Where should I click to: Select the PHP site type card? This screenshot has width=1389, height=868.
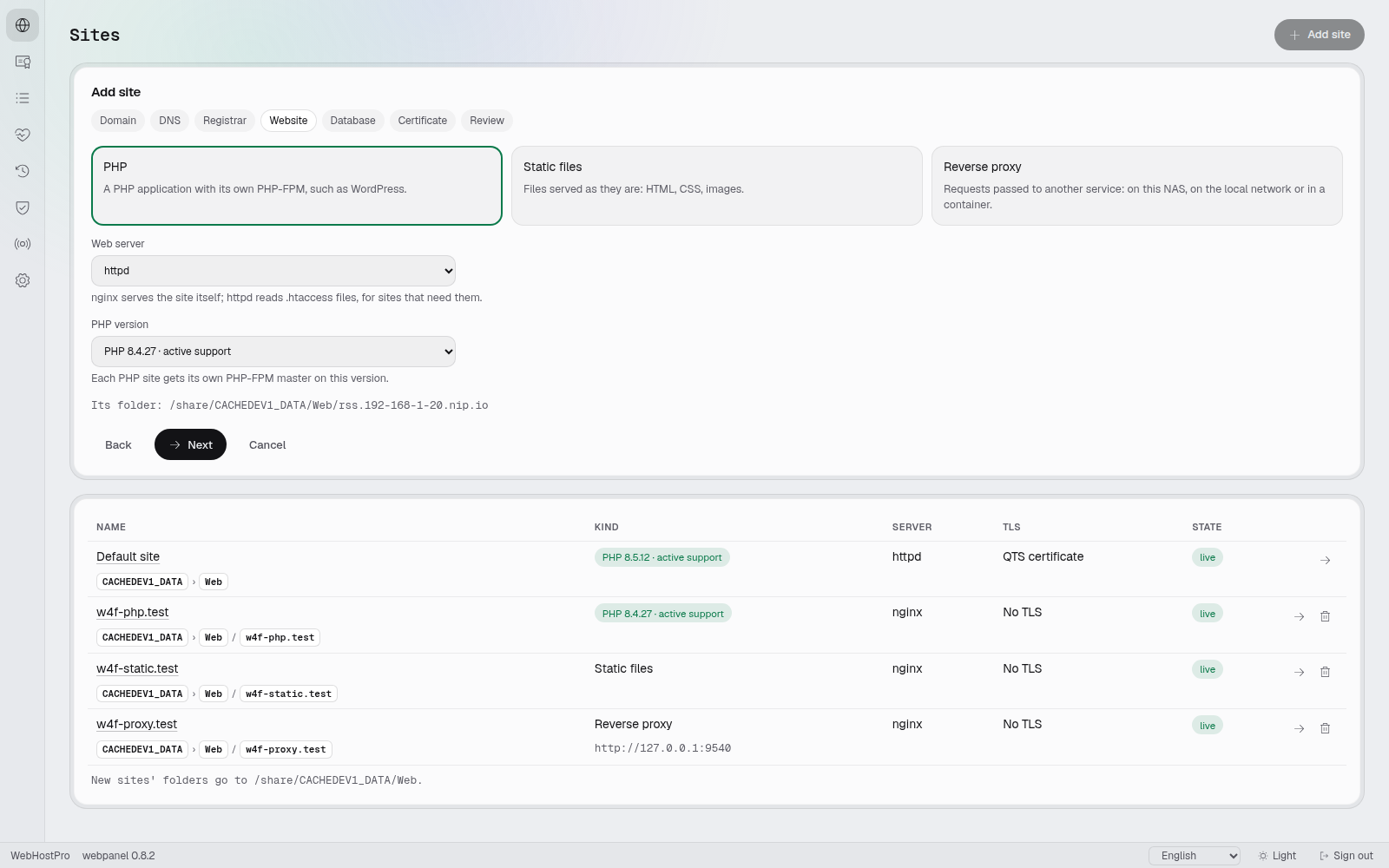pos(297,186)
